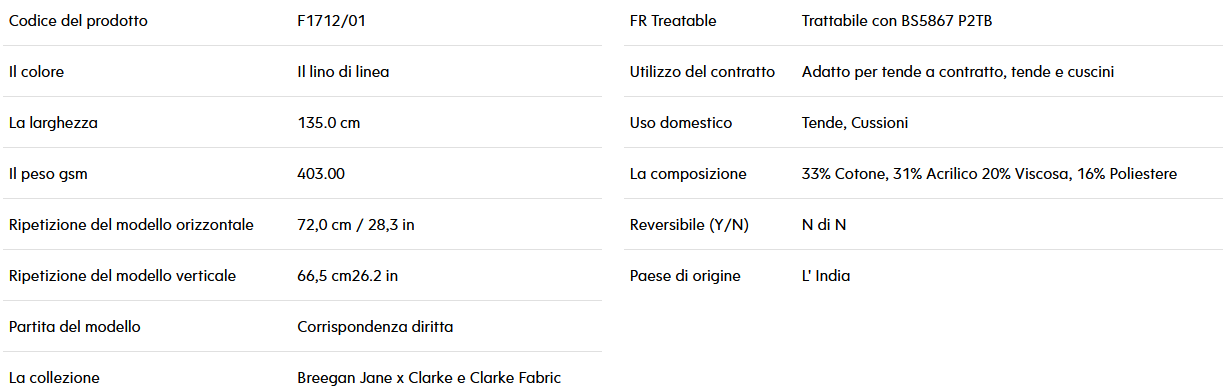
Task: Click the width value 135.0 cm
Action: [328, 123]
